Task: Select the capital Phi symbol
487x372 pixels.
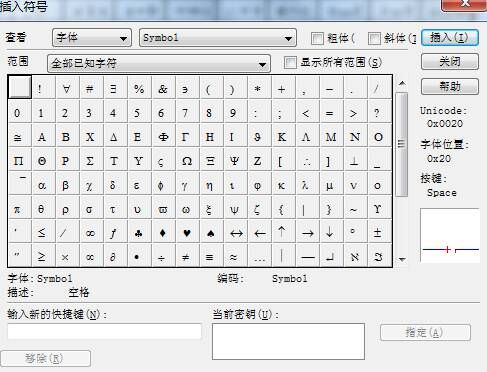Action: point(163,137)
